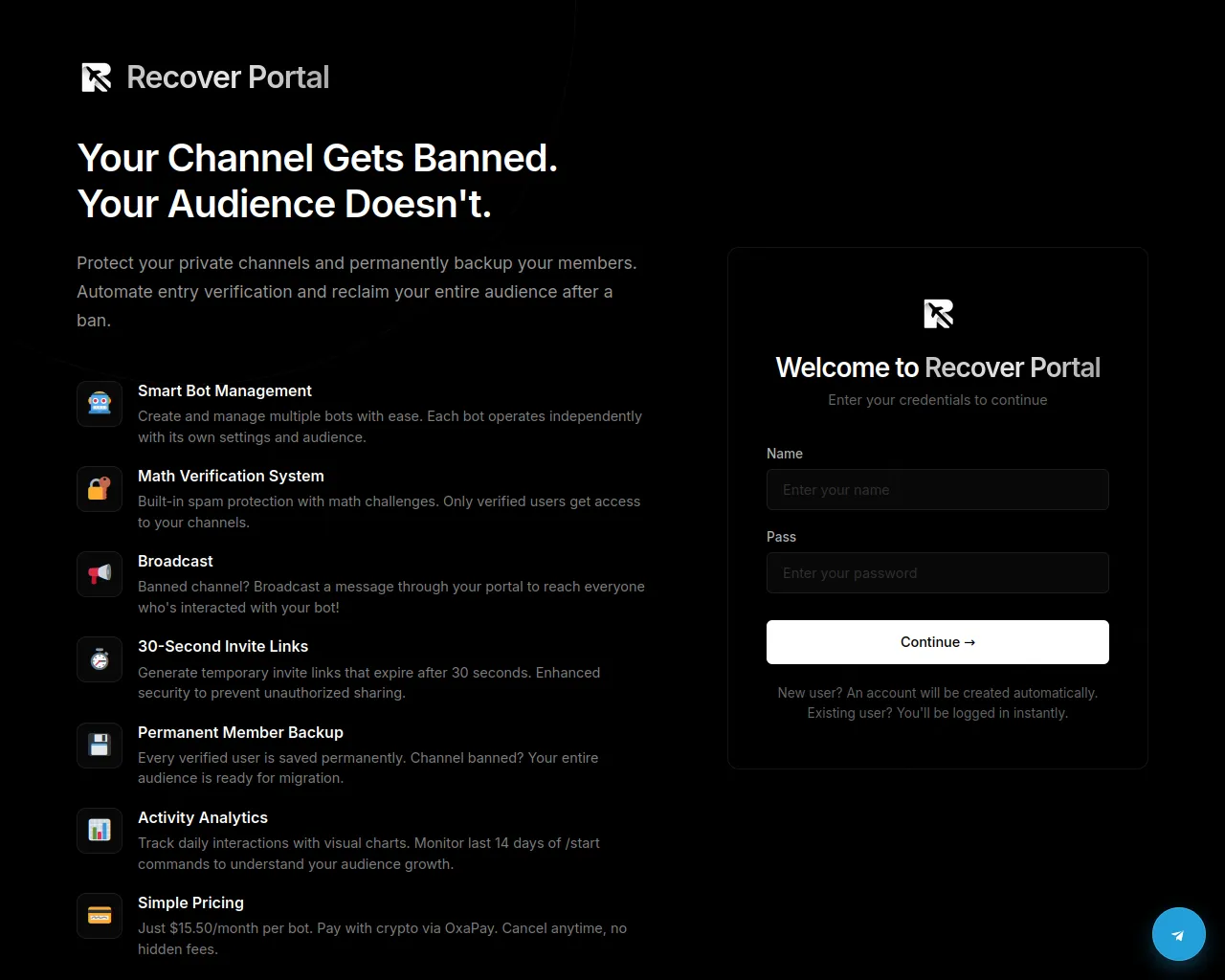Click 'Protect your private channels' intro paragraph
This screenshot has height=980, width=1225.
[x=357, y=292]
